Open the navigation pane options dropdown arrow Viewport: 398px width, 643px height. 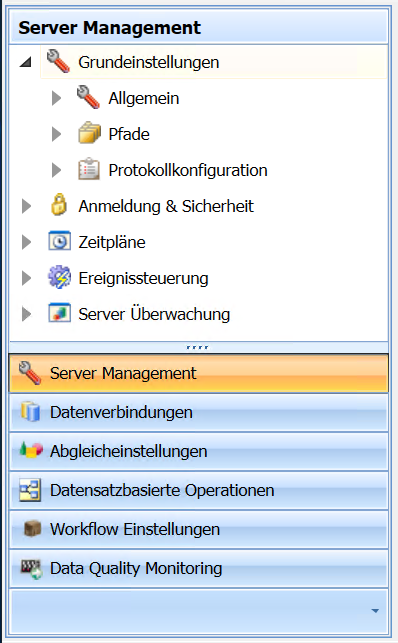click(375, 611)
